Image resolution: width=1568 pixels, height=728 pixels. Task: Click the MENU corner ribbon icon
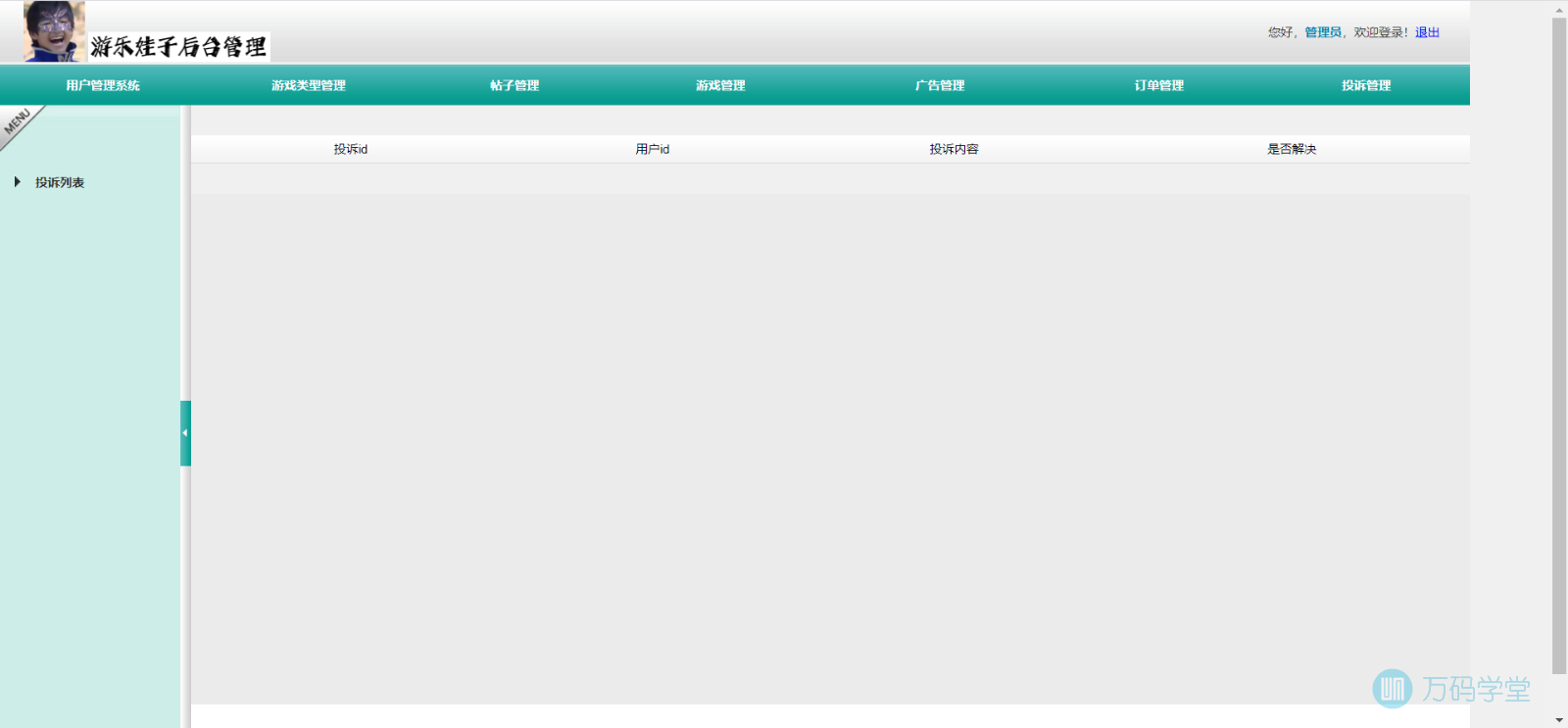[x=20, y=124]
